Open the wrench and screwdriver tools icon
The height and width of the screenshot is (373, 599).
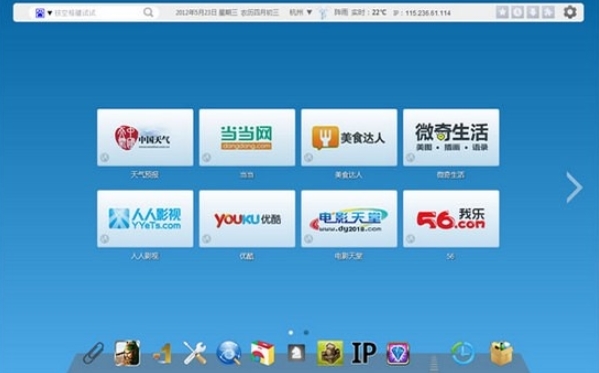[195, 353]
